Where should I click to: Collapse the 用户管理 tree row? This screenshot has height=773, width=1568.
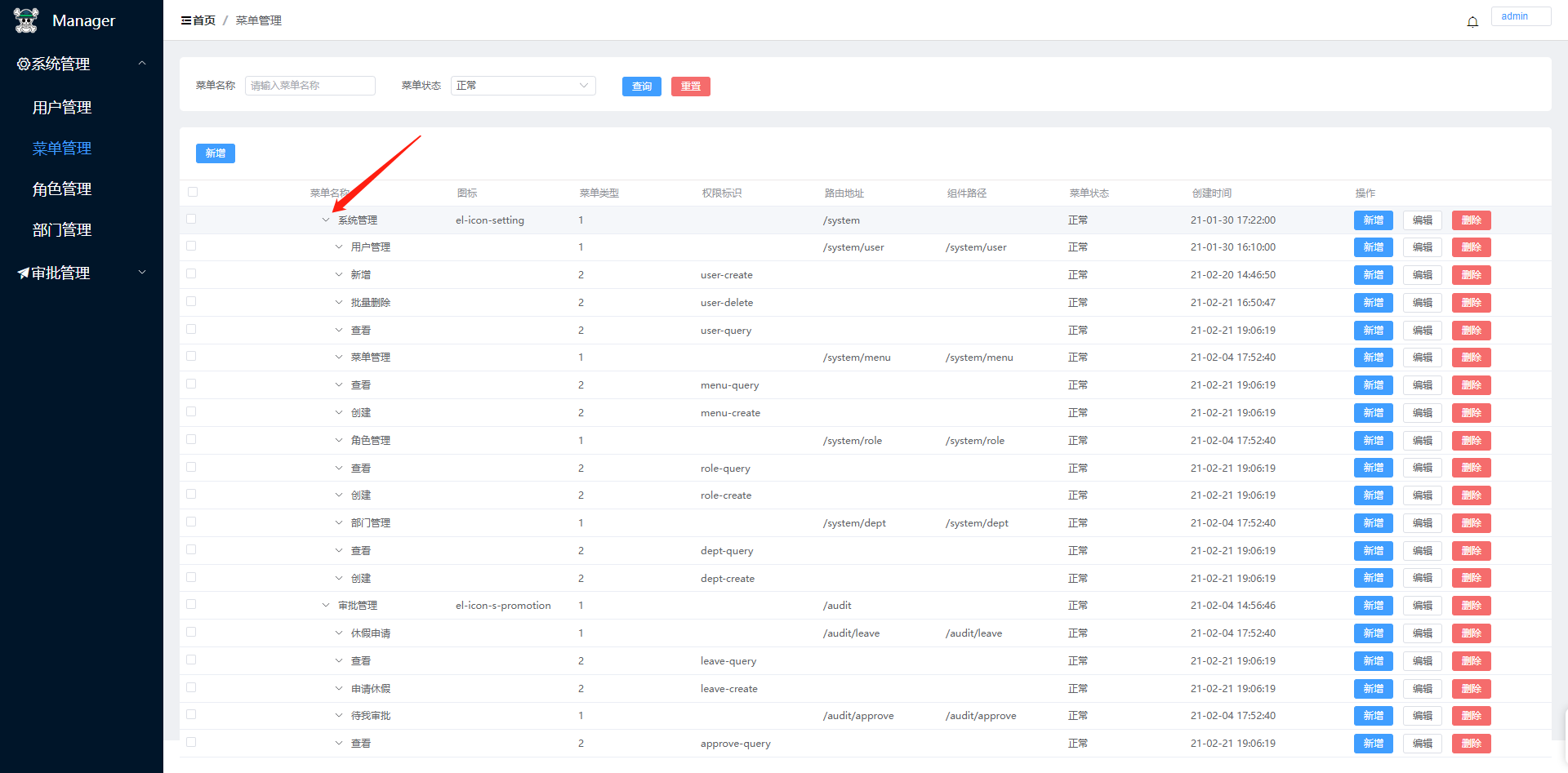click(x=339, y=247)
